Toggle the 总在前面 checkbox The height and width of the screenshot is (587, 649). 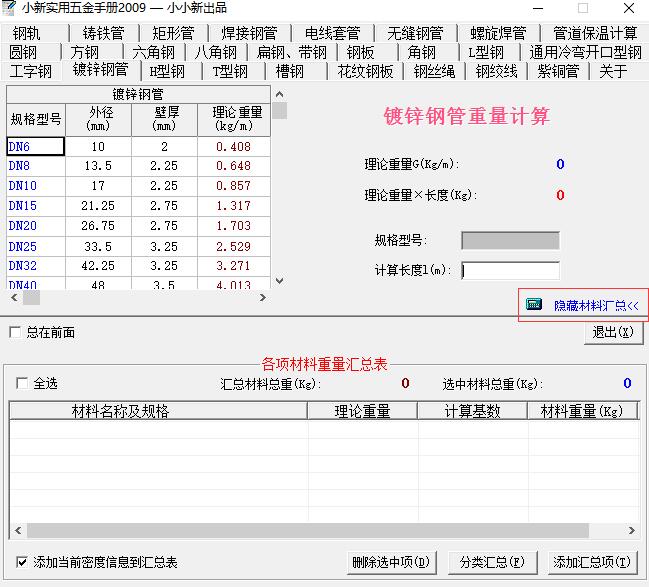point(15,332)
